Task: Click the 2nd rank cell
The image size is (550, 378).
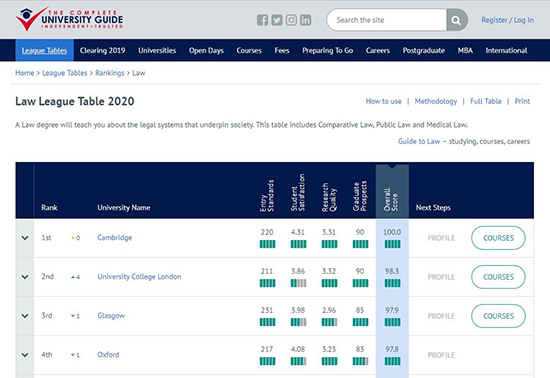Action: [x=48, y=277]
